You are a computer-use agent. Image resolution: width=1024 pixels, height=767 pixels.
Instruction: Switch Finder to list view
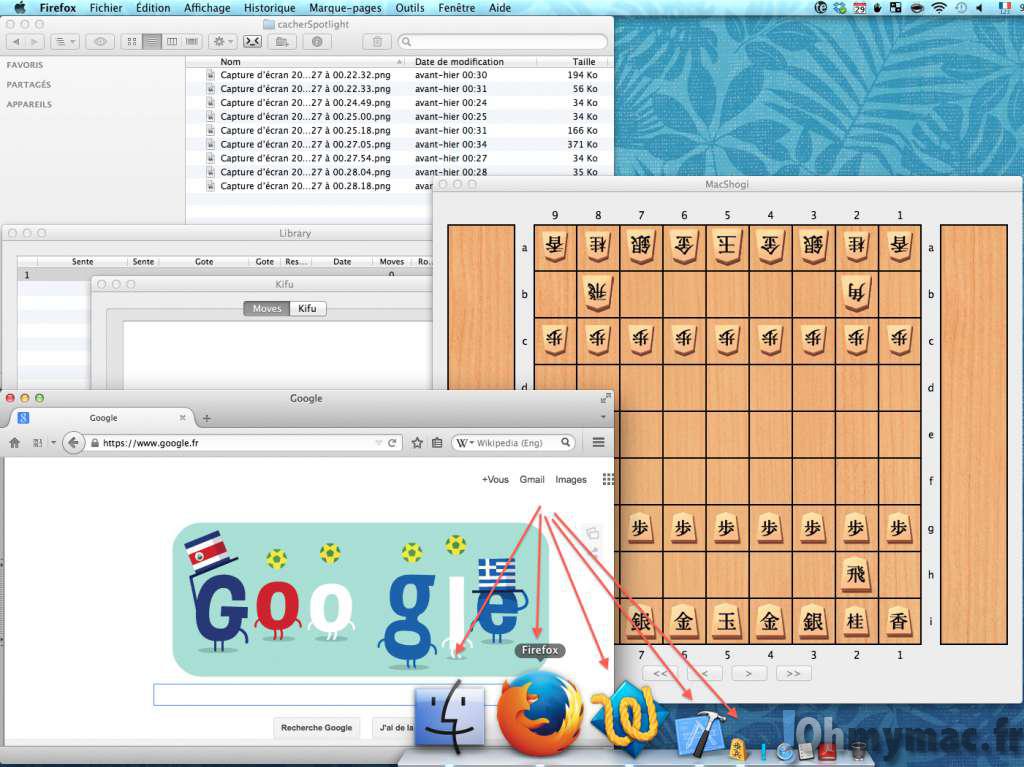152,42
